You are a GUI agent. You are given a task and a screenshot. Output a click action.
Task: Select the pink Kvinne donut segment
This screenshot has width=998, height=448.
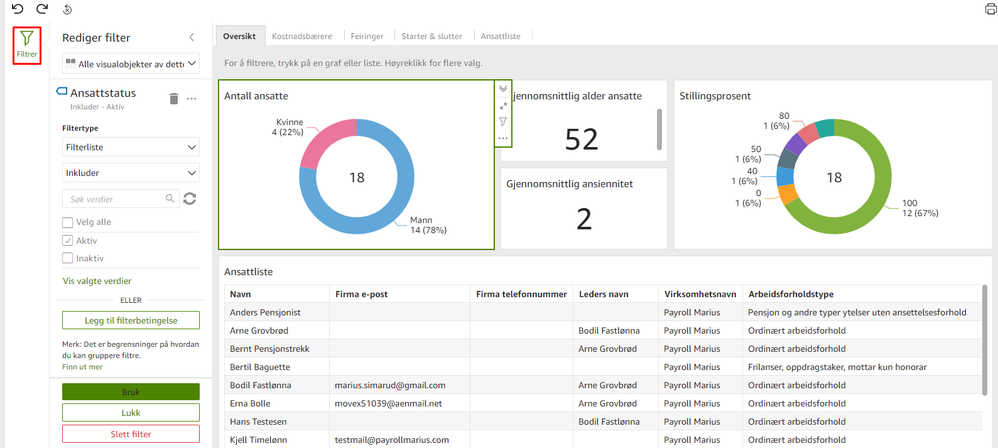click(x=330, y=148)
